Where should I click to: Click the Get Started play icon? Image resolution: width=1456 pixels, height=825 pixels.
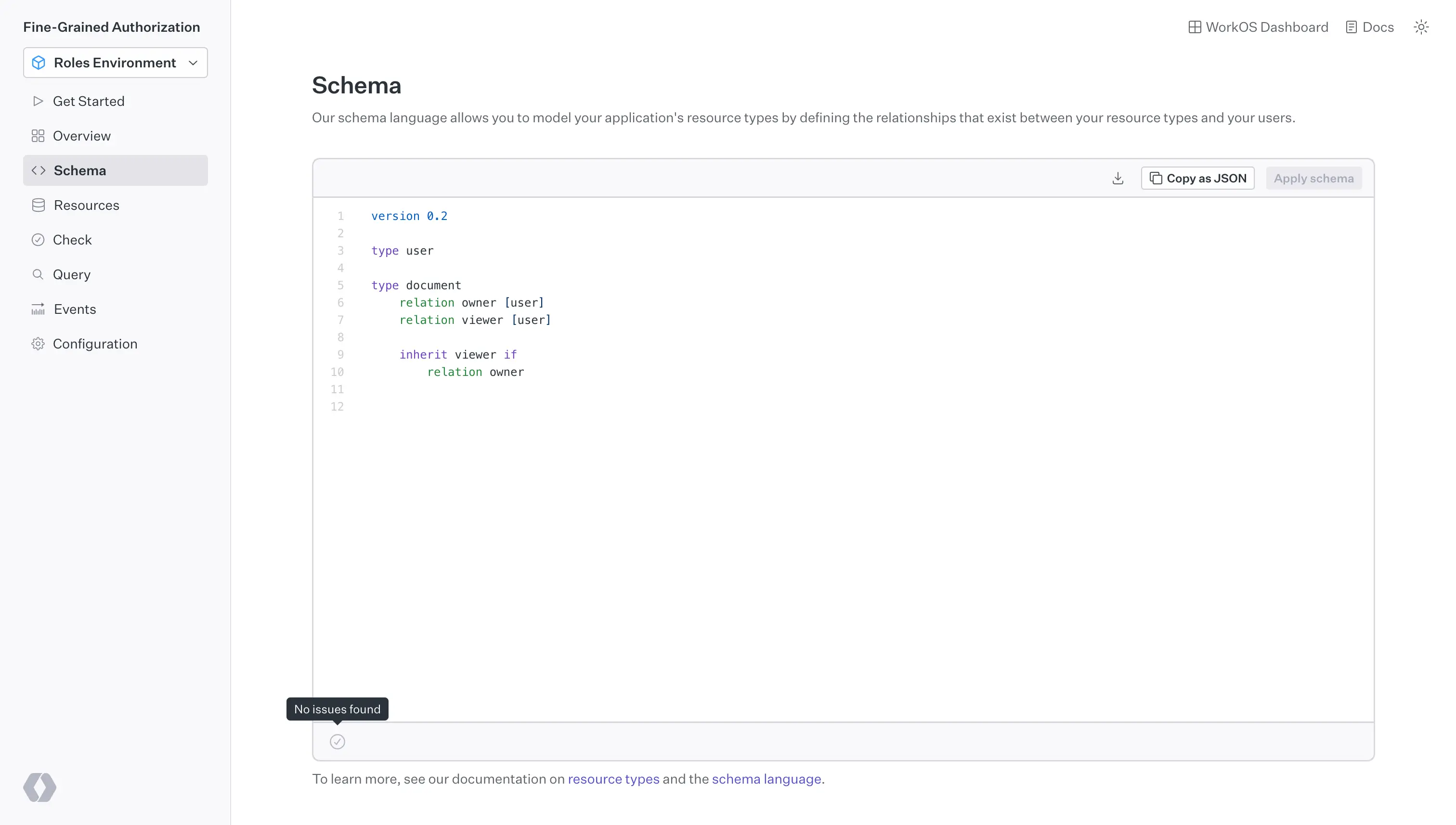[38, 101]
